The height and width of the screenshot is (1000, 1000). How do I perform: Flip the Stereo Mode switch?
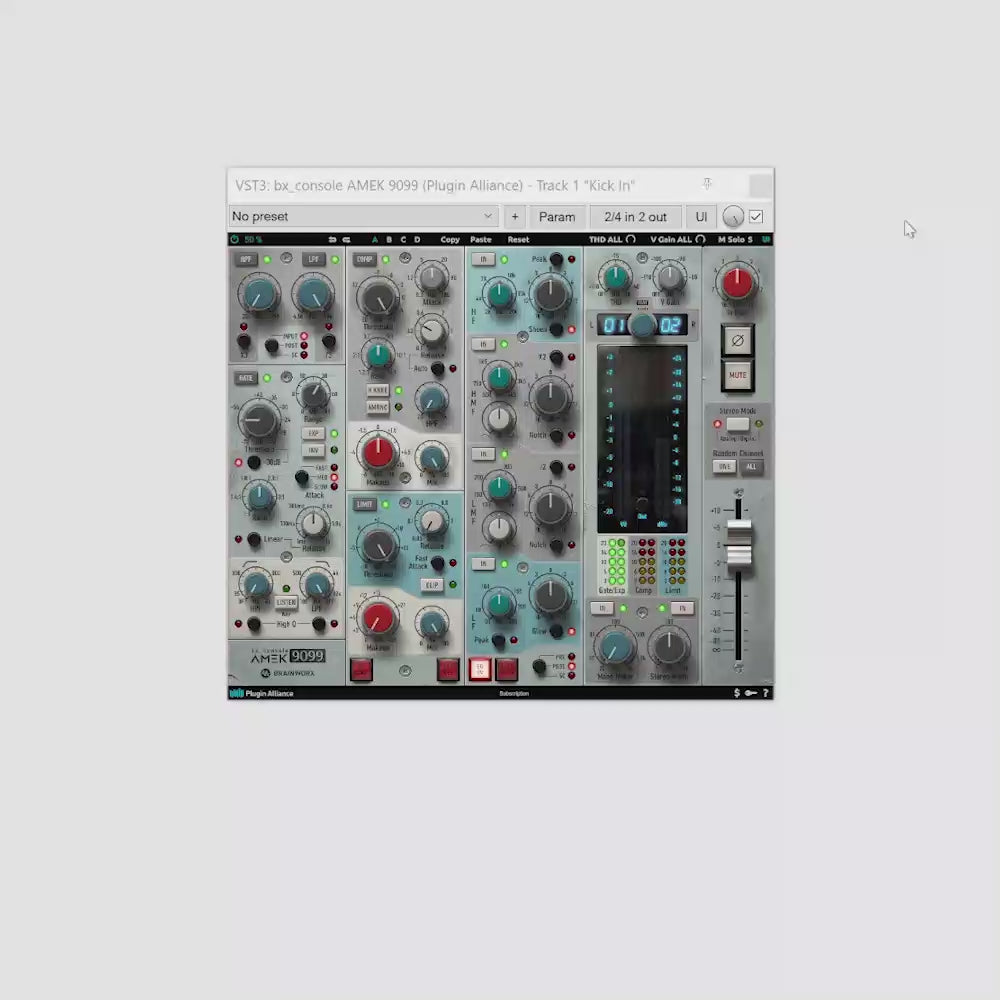[737, 424]
